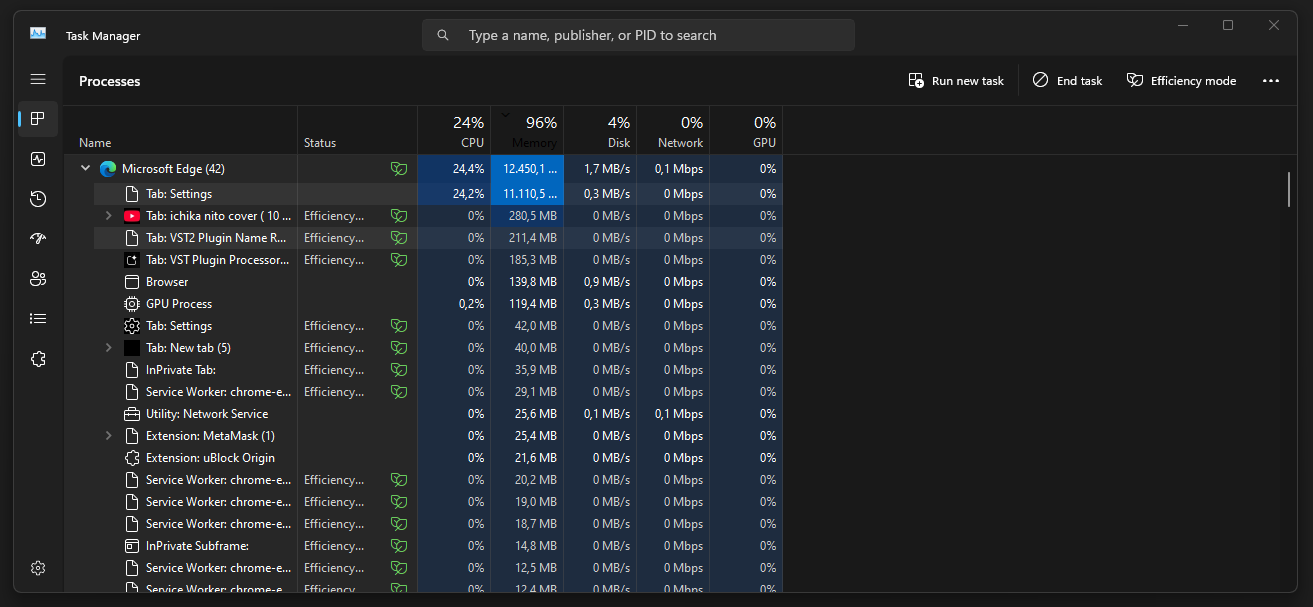Open the hamburger navigation menu
Viewport: 1313px width, 607px height.
pyautogui.click(x=38, y=79)
